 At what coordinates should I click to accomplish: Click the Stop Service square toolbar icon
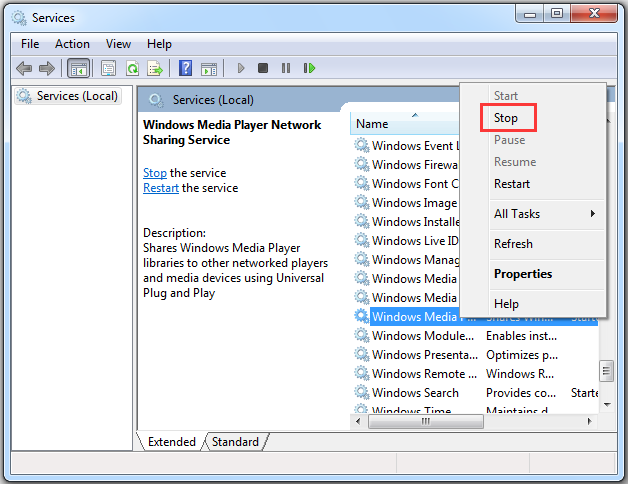[263, 68]
